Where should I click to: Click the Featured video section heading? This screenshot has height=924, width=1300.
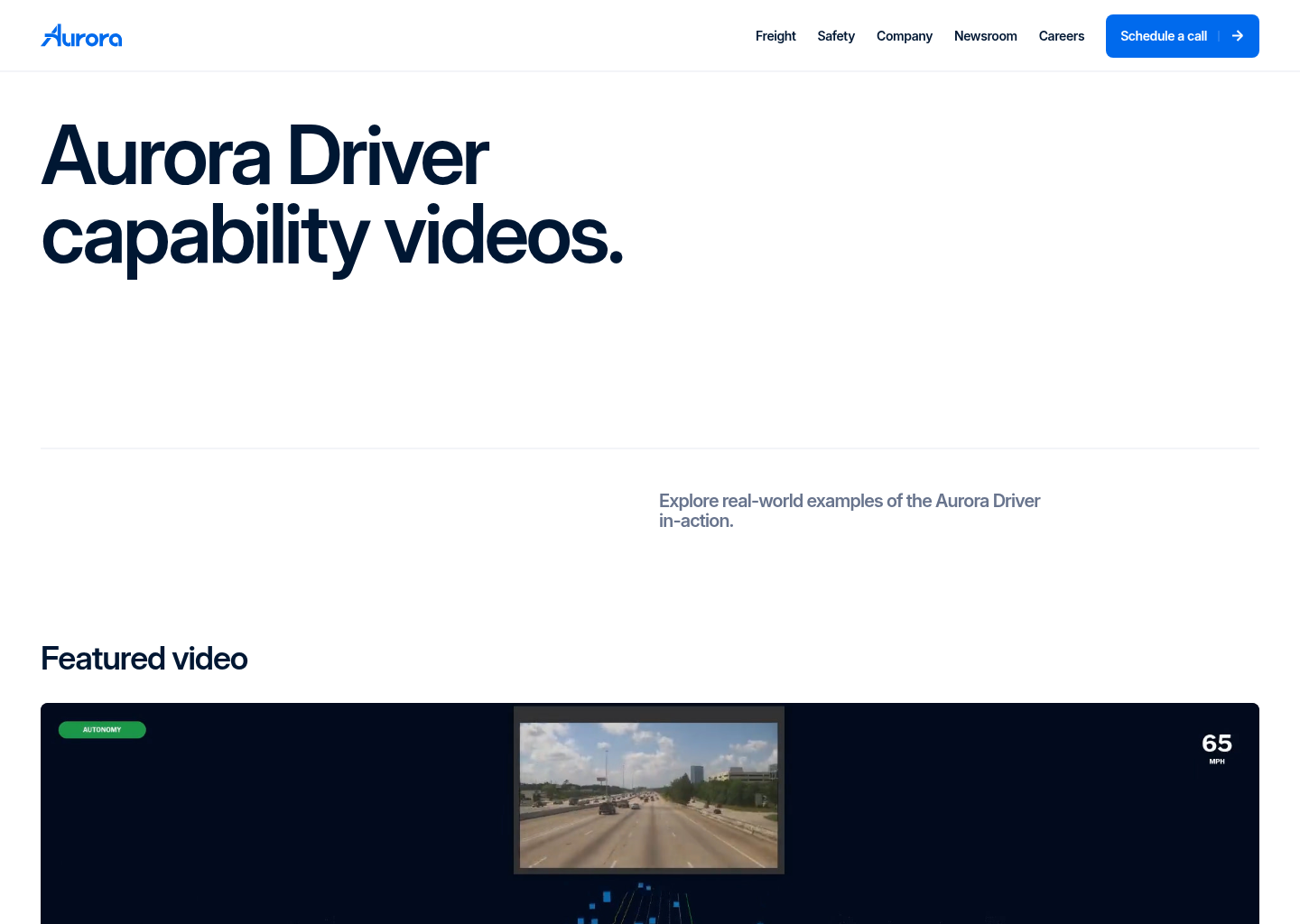[144, 659]
